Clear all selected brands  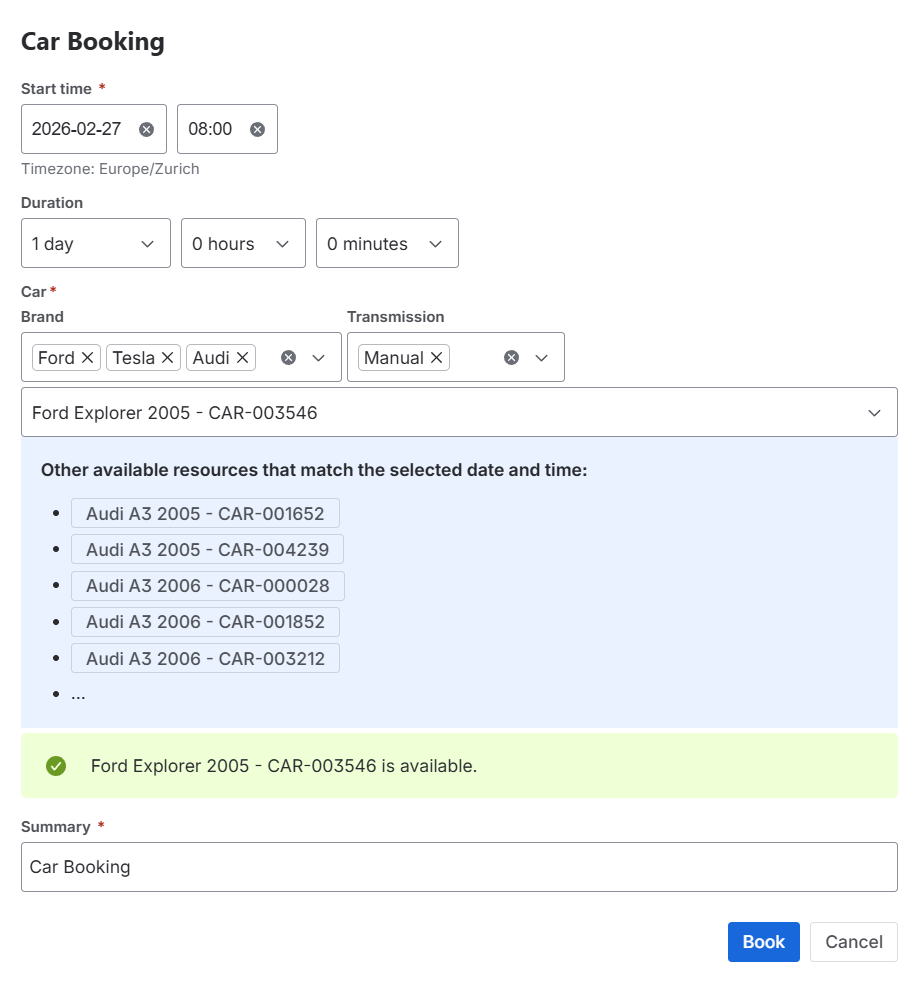coord(288,358)
